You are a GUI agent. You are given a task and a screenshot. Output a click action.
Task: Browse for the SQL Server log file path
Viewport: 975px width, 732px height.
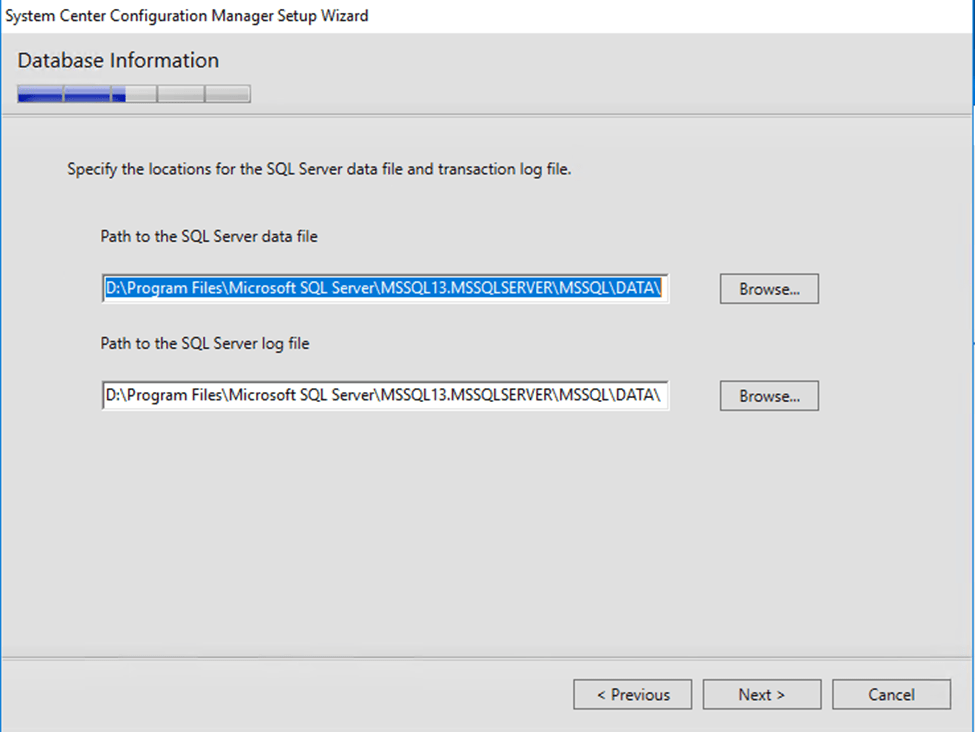pos(768,396)
